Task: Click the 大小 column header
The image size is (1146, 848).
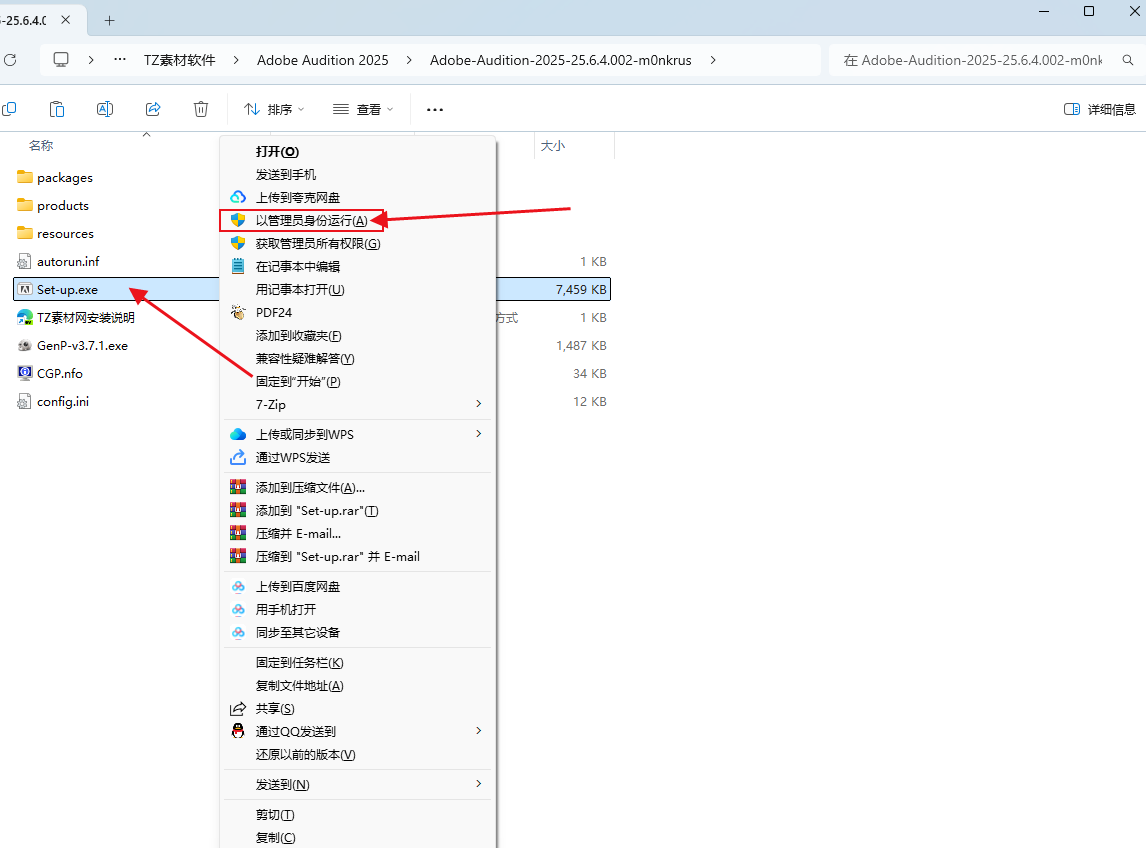Action: (553, 145)
